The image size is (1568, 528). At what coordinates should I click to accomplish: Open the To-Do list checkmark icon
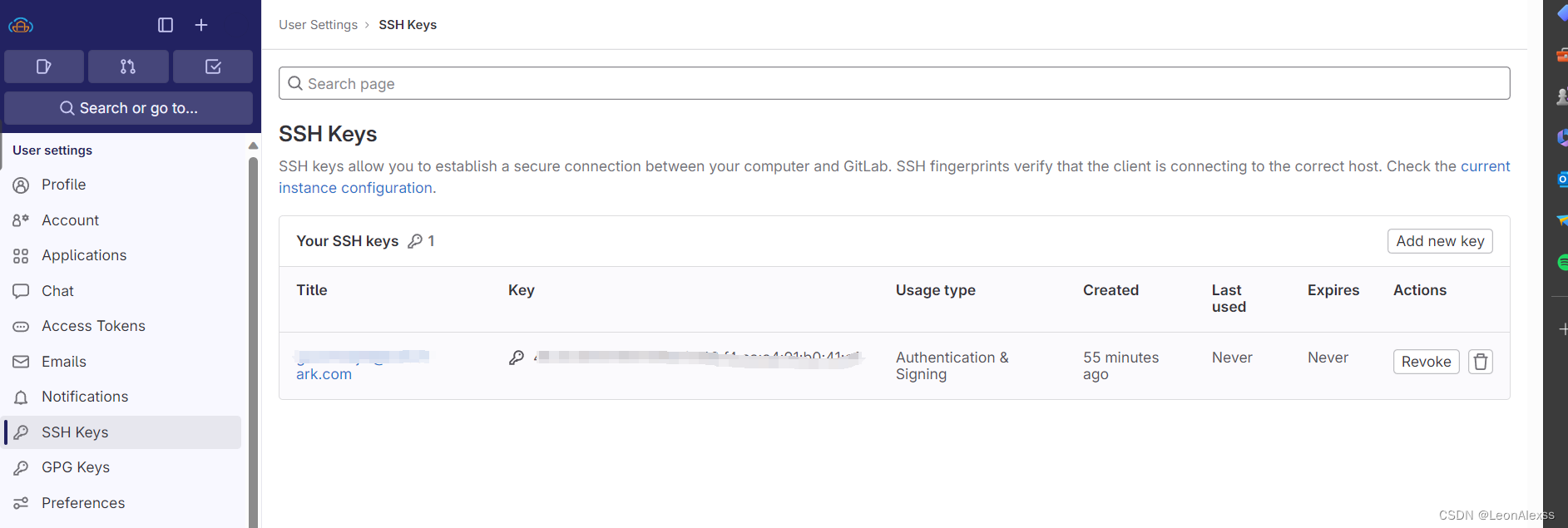click(212, 66)
